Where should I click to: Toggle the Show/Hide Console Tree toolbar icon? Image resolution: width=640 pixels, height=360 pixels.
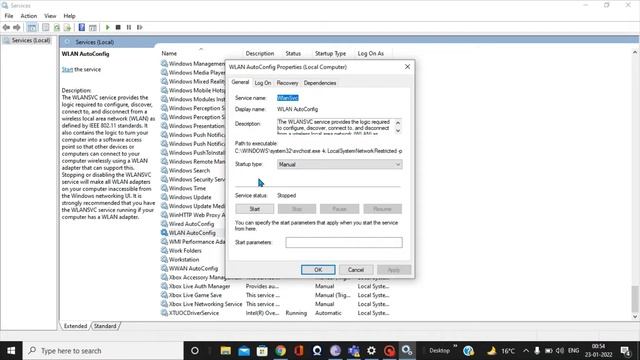point(32,27)
